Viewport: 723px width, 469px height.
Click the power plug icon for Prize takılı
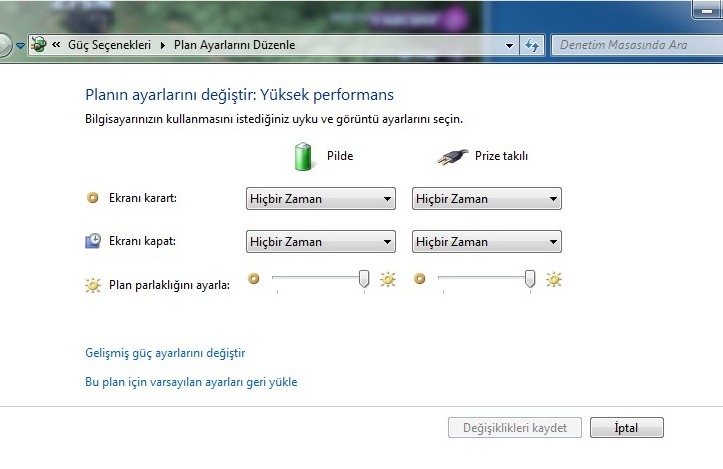point(453,157)
